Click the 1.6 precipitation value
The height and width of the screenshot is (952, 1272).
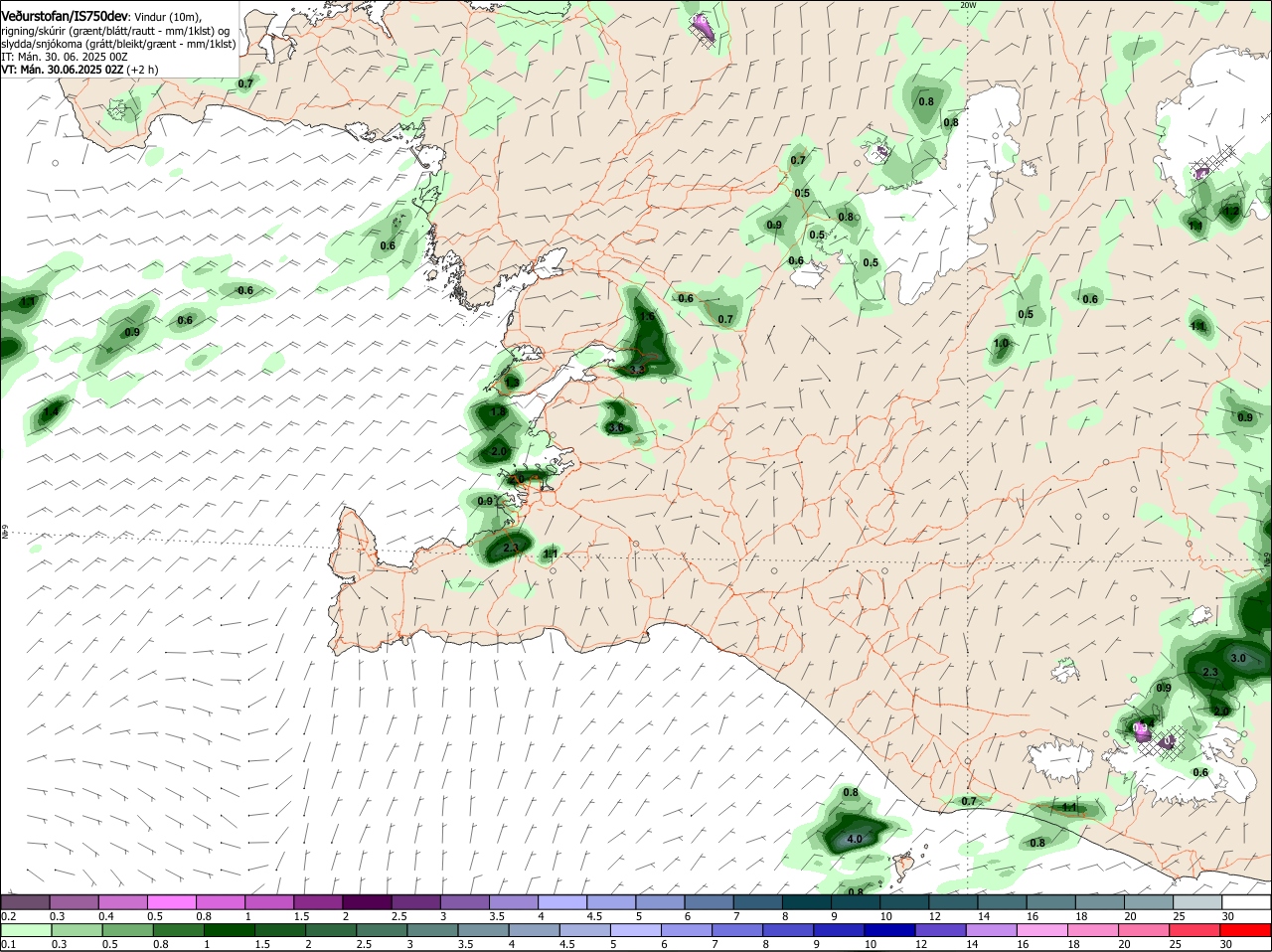647,317
